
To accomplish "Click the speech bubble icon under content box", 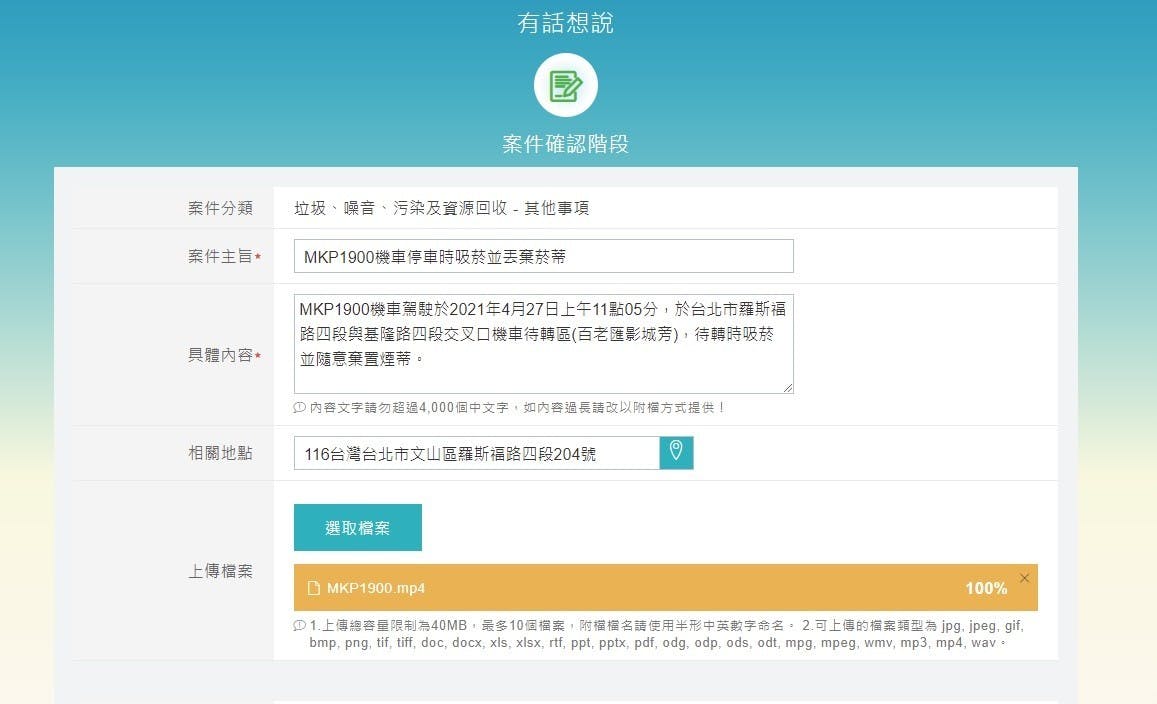I will (299, 408).
